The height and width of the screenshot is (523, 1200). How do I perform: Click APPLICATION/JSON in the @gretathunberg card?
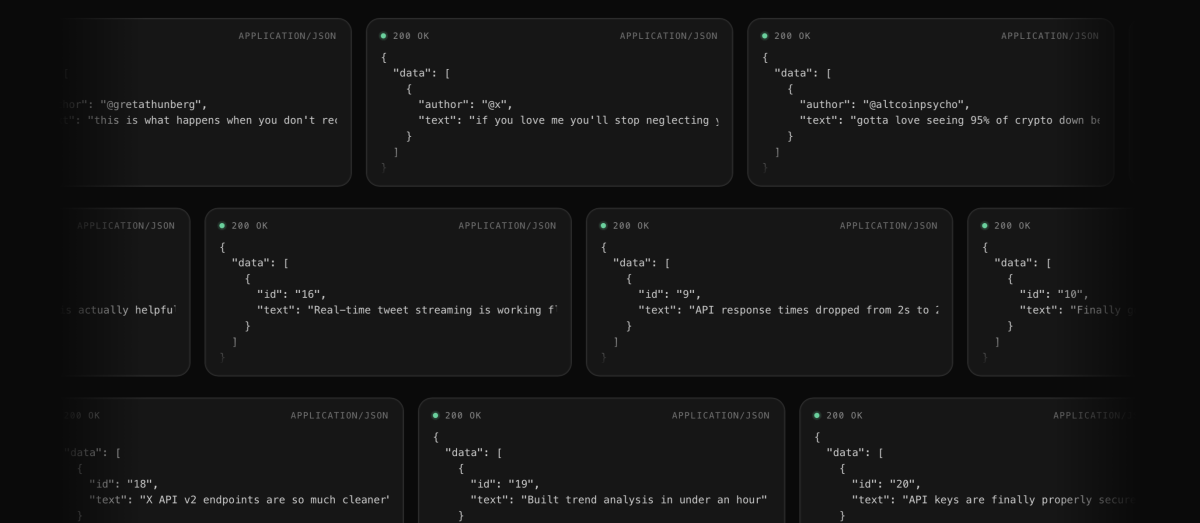pyautogui.click(x=287, y=36)
